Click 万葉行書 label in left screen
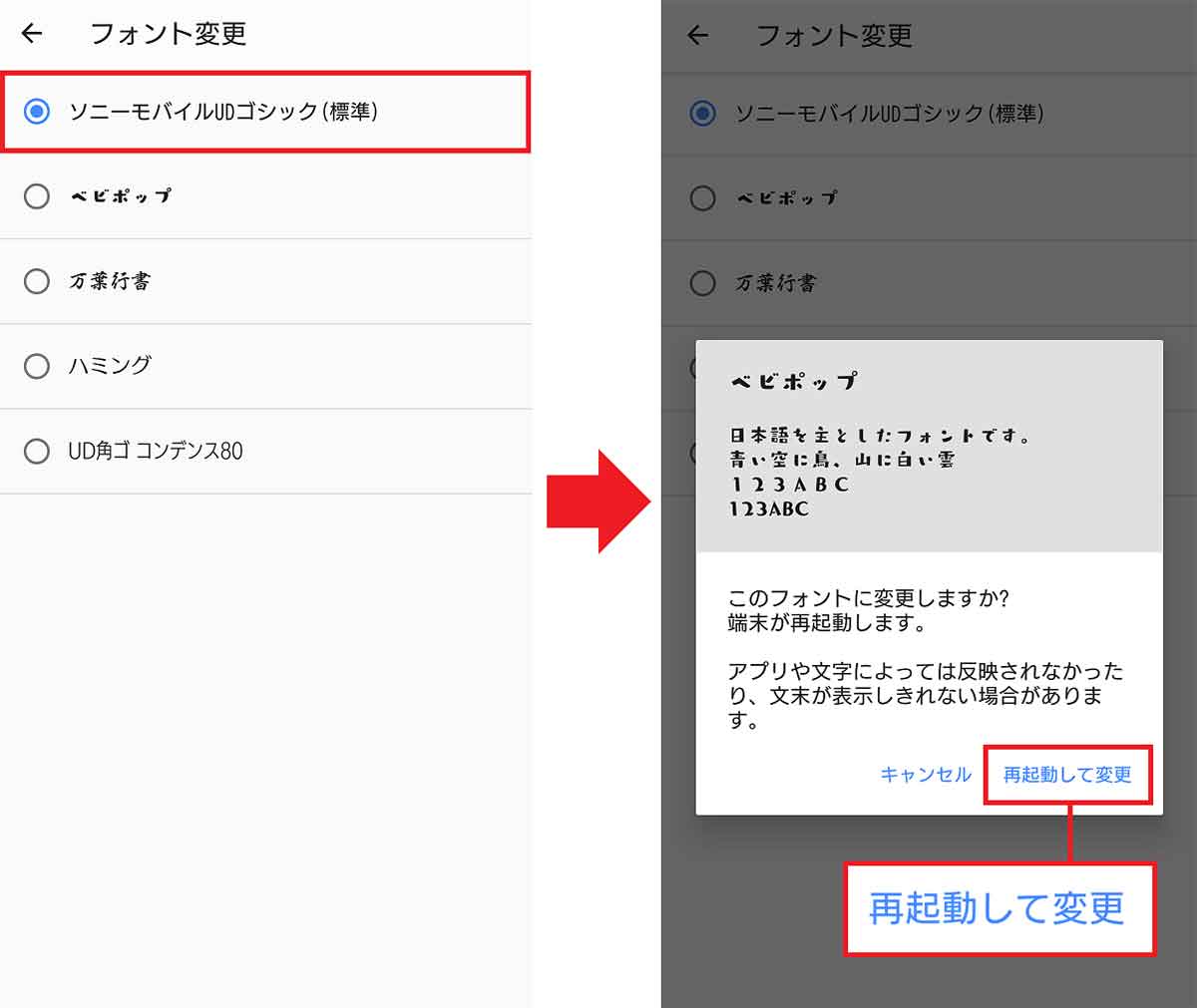Screen dimensions: 1197x1008 coord(110,281)
